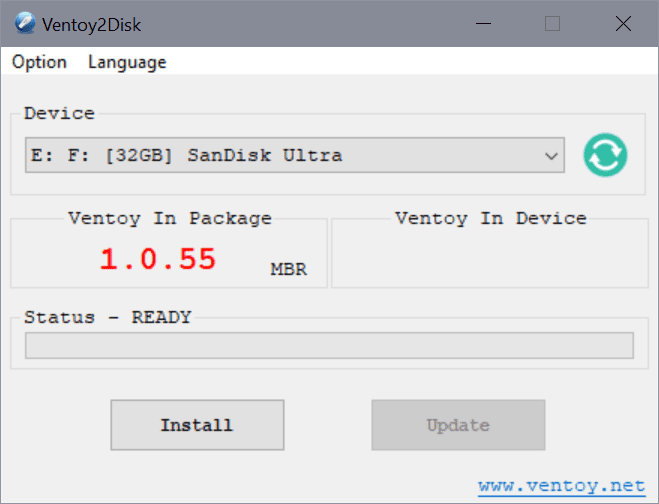Click the Ventoy2Disk app icon in title bar

point(25,24)
